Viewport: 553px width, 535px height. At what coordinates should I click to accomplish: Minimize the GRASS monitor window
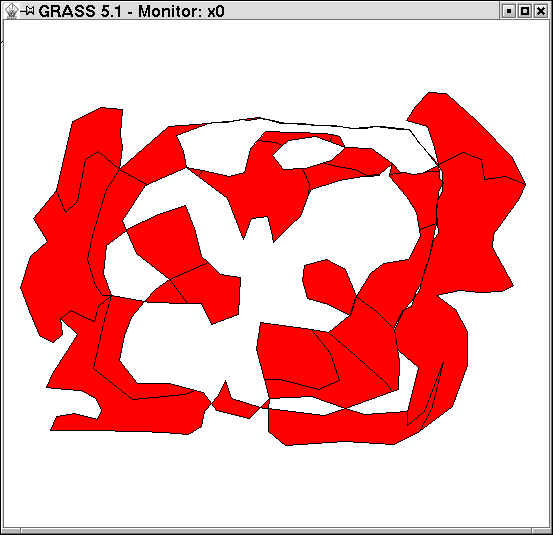point(509,11)
